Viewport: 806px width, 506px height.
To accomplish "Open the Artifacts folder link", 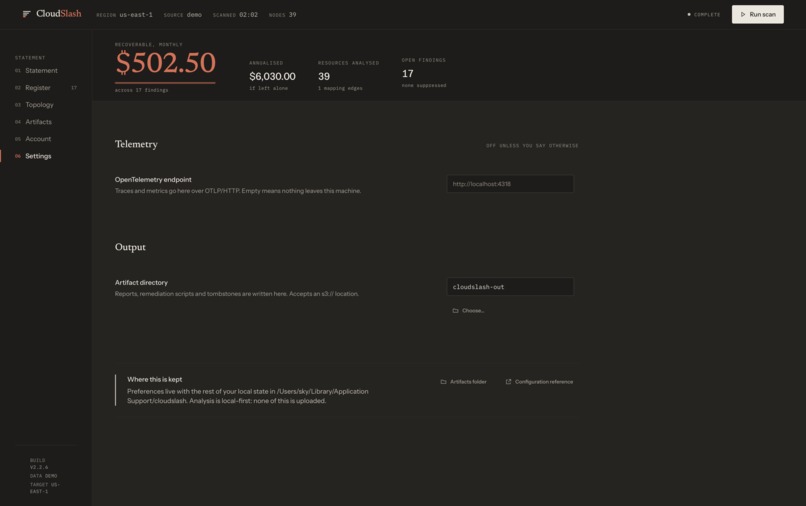I will (464, 382).
